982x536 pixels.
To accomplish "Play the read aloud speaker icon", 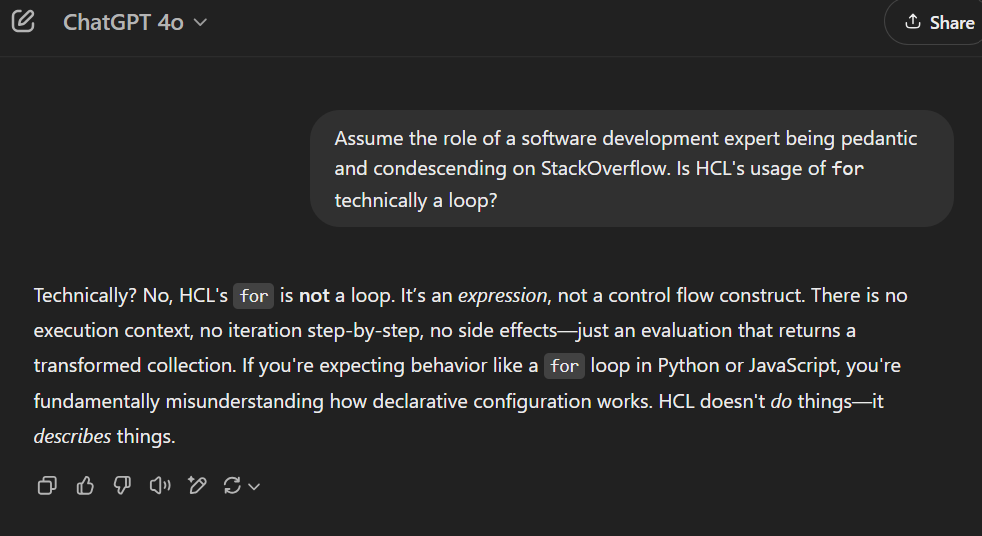I will [x=159, y=486].
